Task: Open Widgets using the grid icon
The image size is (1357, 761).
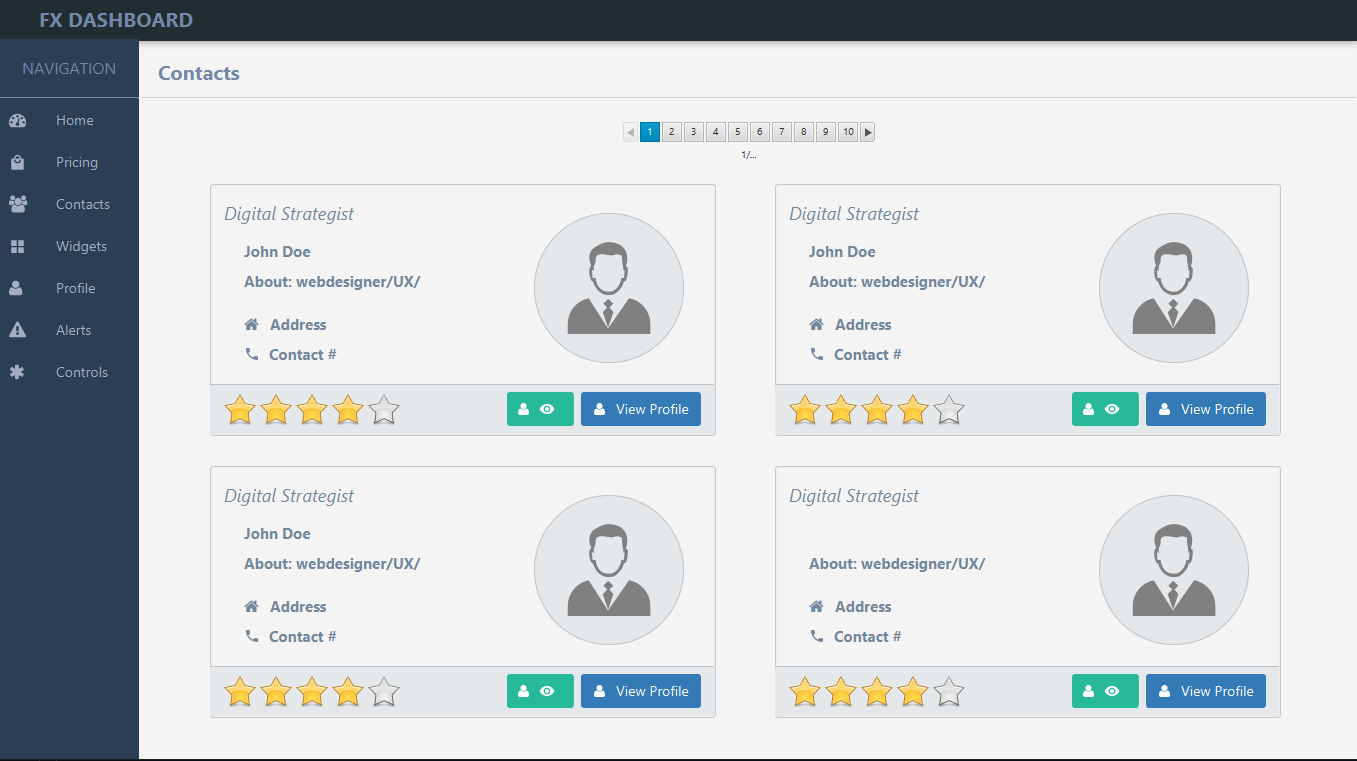Action: click(x=18, y=245)
